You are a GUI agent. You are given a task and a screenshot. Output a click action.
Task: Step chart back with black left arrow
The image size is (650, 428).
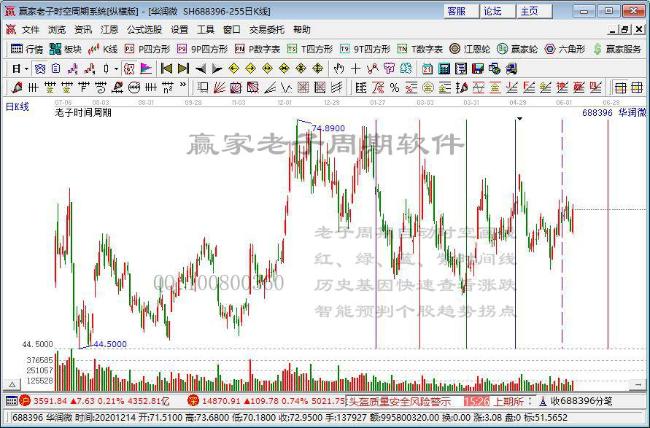tap(201, 68)
